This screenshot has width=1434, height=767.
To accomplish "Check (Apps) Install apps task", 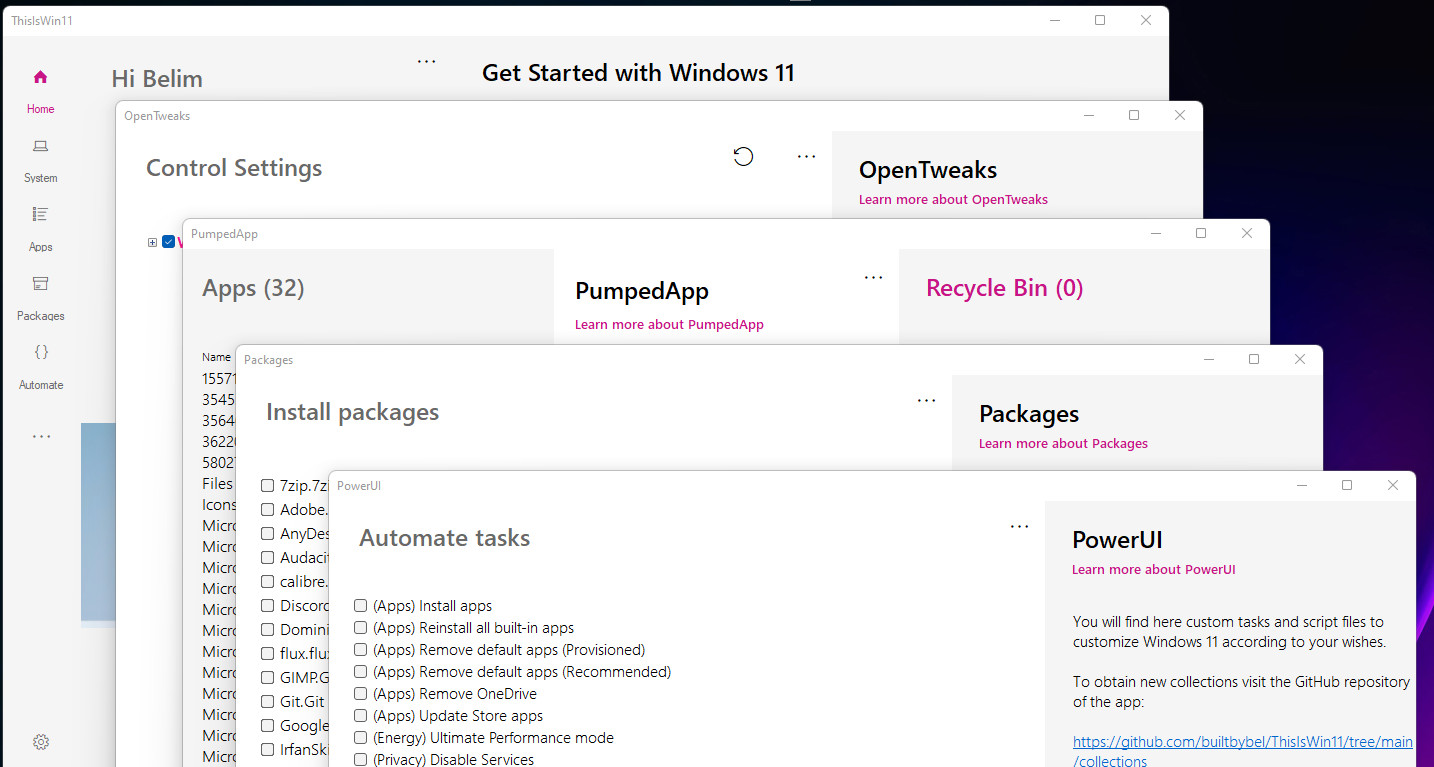I will [360, 606].
